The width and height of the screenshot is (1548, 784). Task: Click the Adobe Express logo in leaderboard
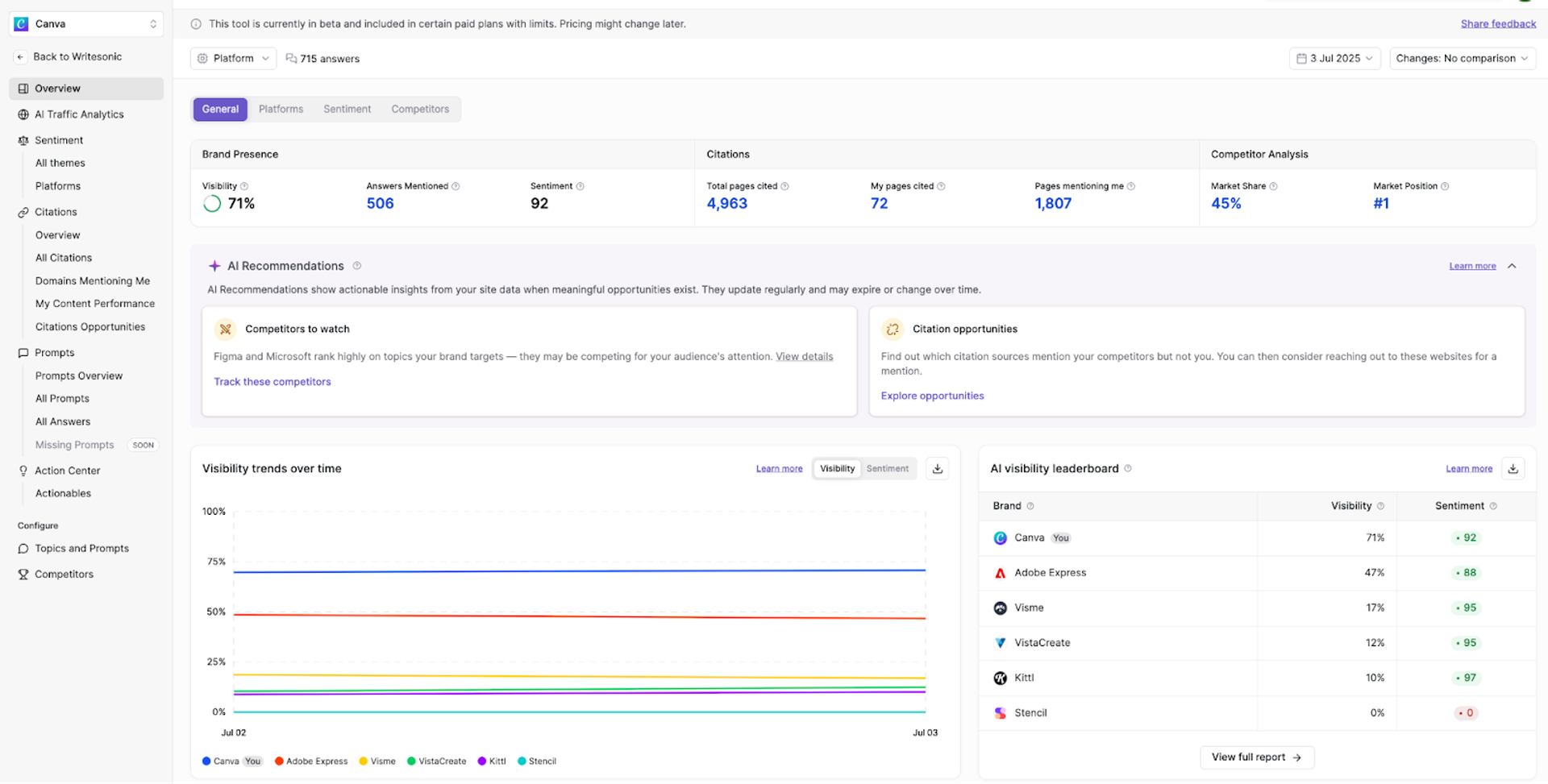pyautogui.click(x=1001, y=573)
